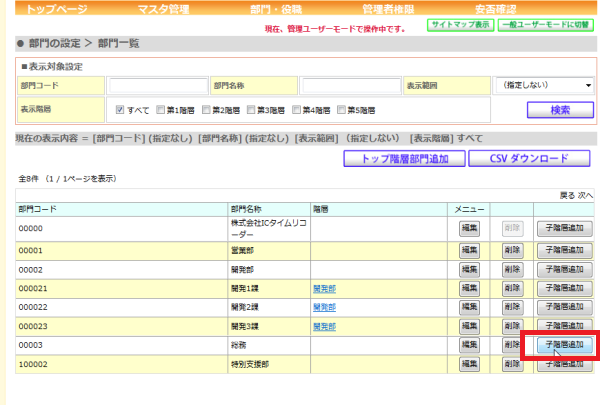Check the 第2階層 checkbox
This screenshot has height=405, width=600.
pos(206,110)
